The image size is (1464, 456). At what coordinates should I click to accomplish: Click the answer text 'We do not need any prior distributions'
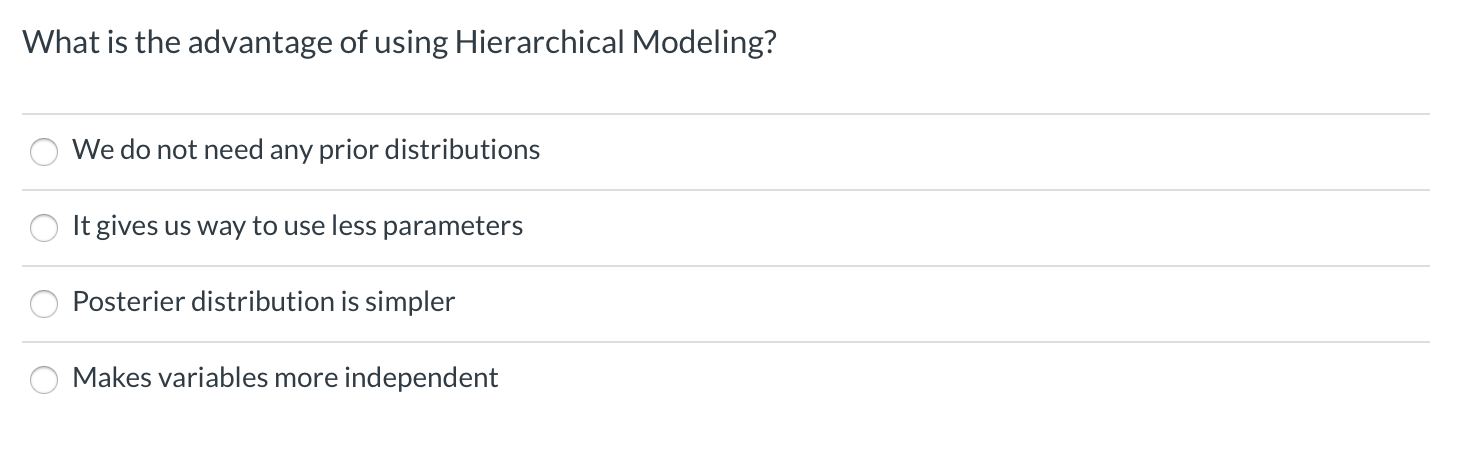pyautogui.click(x=306, y=150)
